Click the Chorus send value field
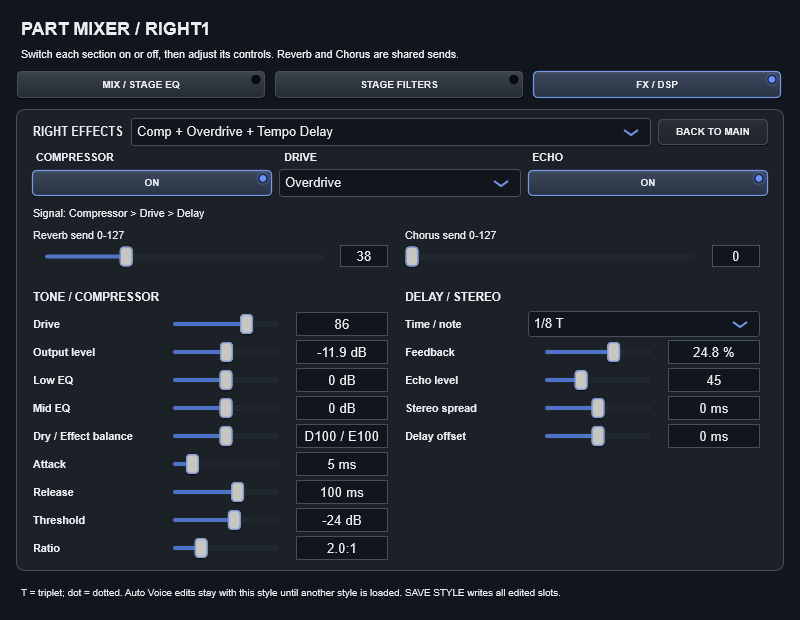The height and width of the screenshot is (620, 800). click(x=736, y=256)
